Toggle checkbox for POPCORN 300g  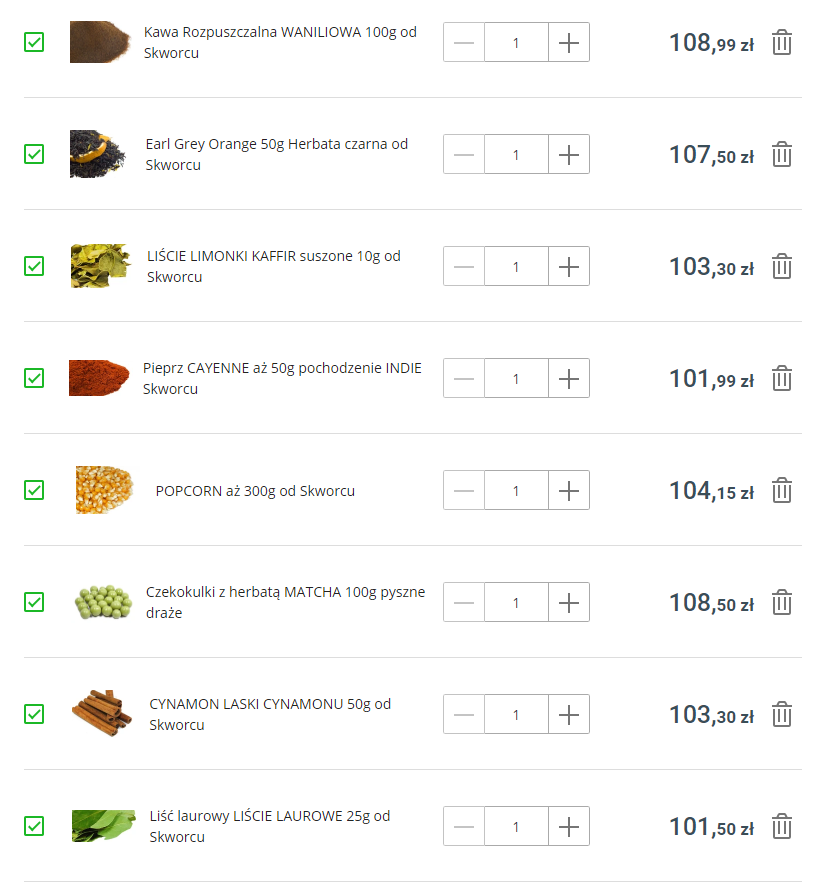pos(34,490)
